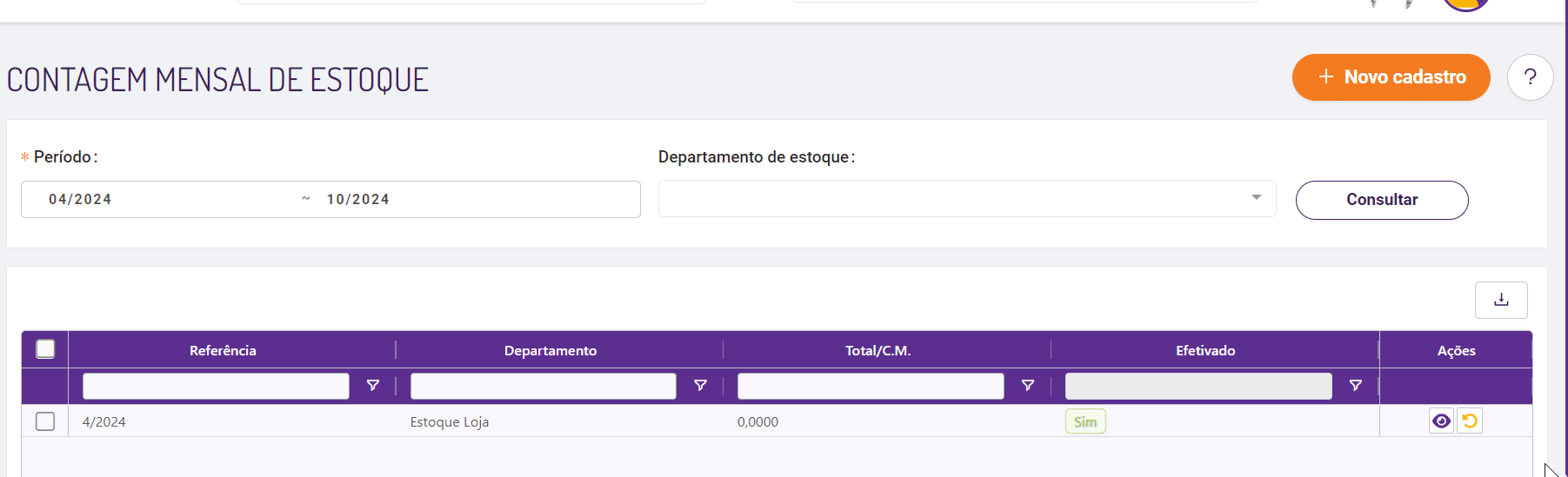Image resolution: width=1568 pixels, height=477 pixels.
Task: Open the Departamento de estoque dropdown
Action: pyautogui.click(x=967, y=199)
